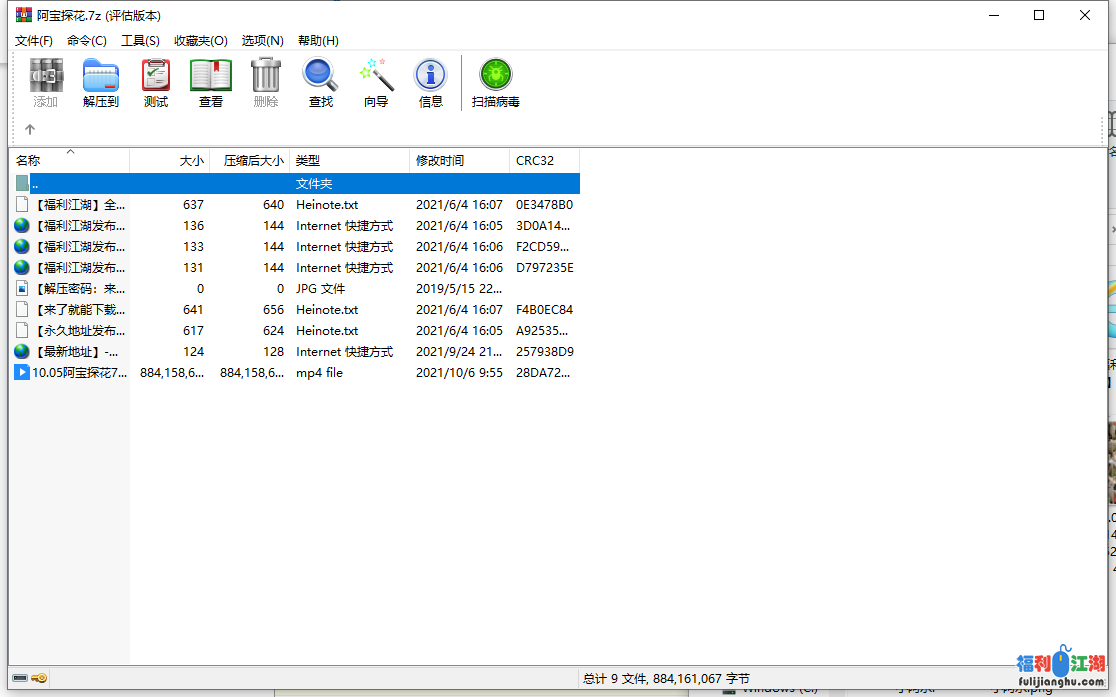Click the 删除 (Delete) trash icon

[x=266, y=82]
